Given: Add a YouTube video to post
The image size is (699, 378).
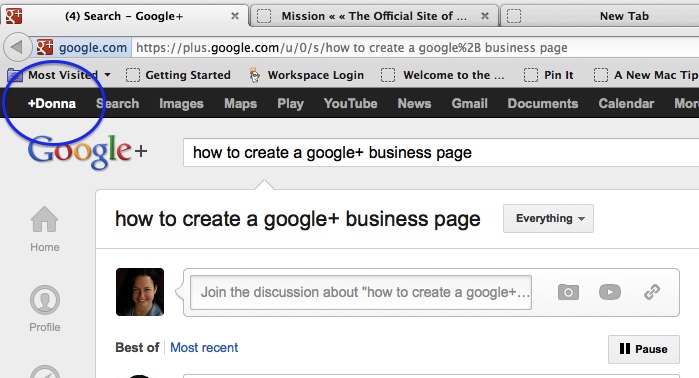Looking at the screenshot, I should (x=610, y=292).
